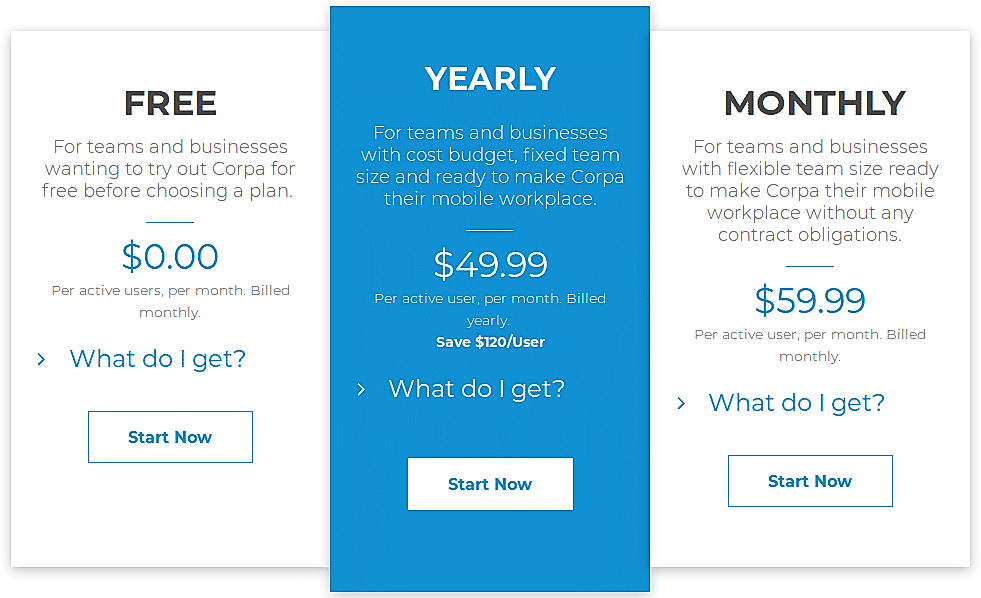Viewport: 981px width, 598px height.
Task: Open 'What do I get?' on YEARLY card
Action: [476, 389]
